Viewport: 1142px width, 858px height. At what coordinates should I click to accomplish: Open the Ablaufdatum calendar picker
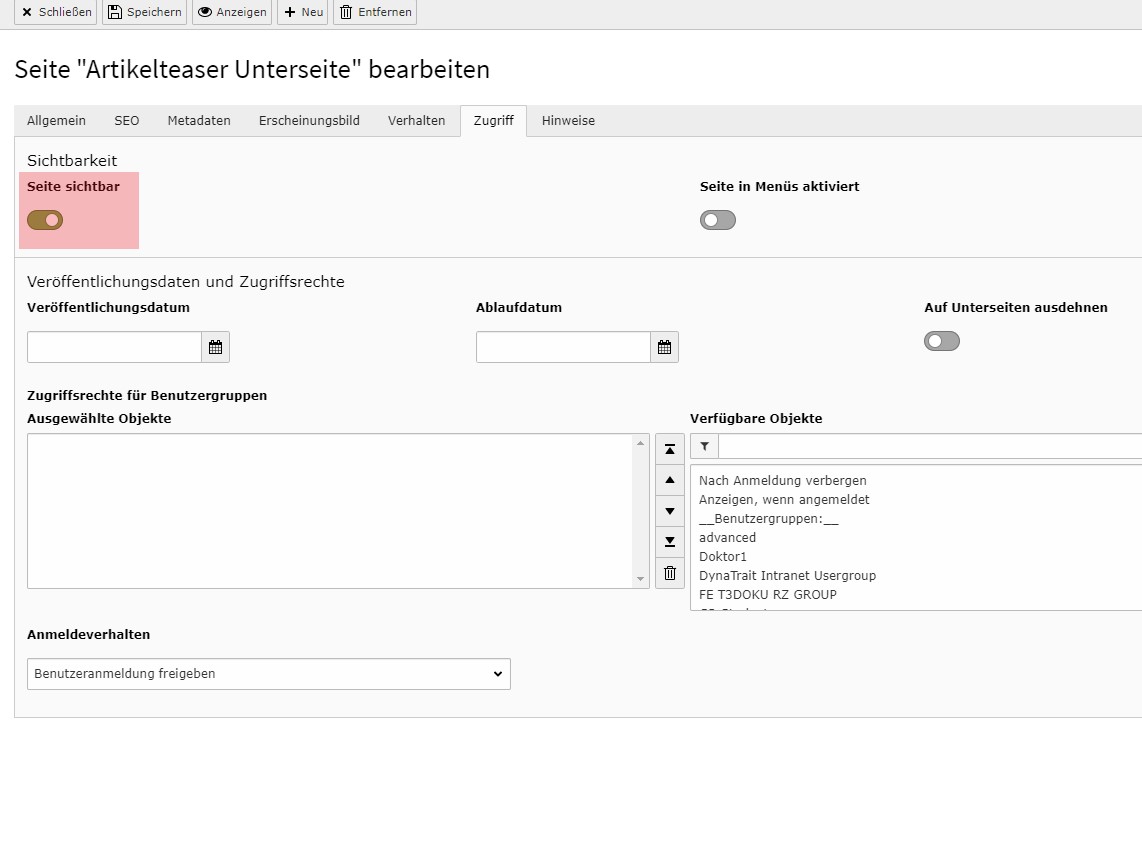[x=664, y=348]
